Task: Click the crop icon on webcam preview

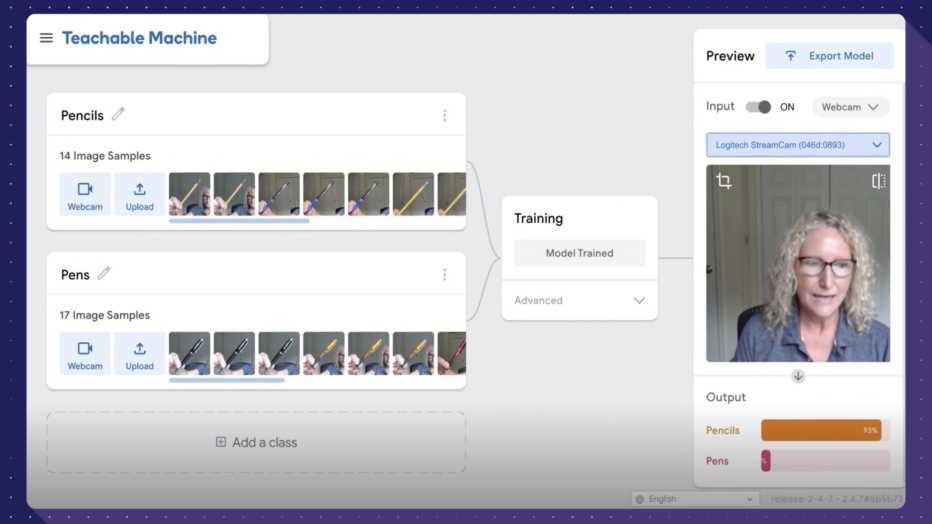Action: (724, 181)
